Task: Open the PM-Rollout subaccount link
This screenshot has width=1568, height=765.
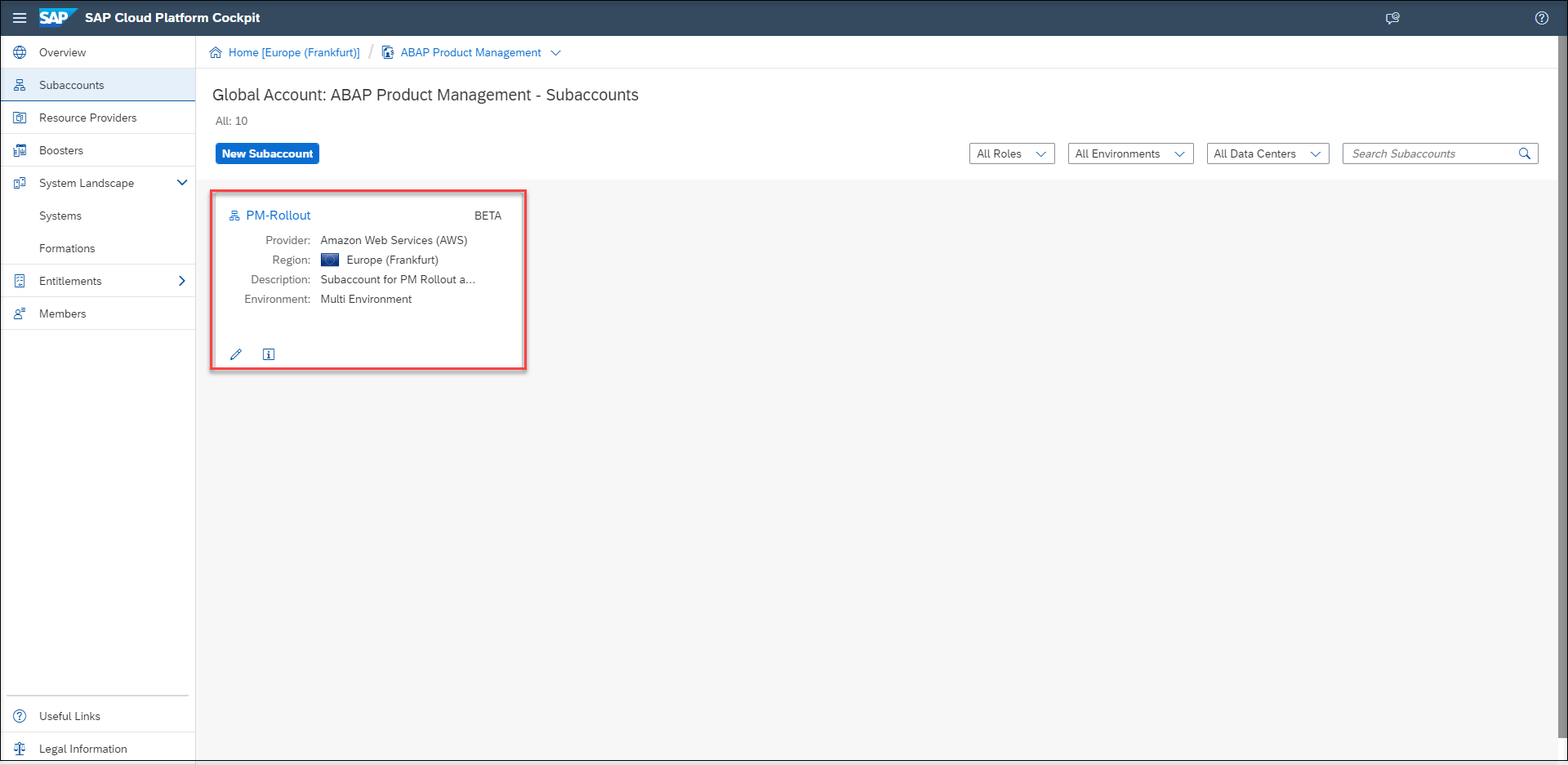Action: [278, 216]
